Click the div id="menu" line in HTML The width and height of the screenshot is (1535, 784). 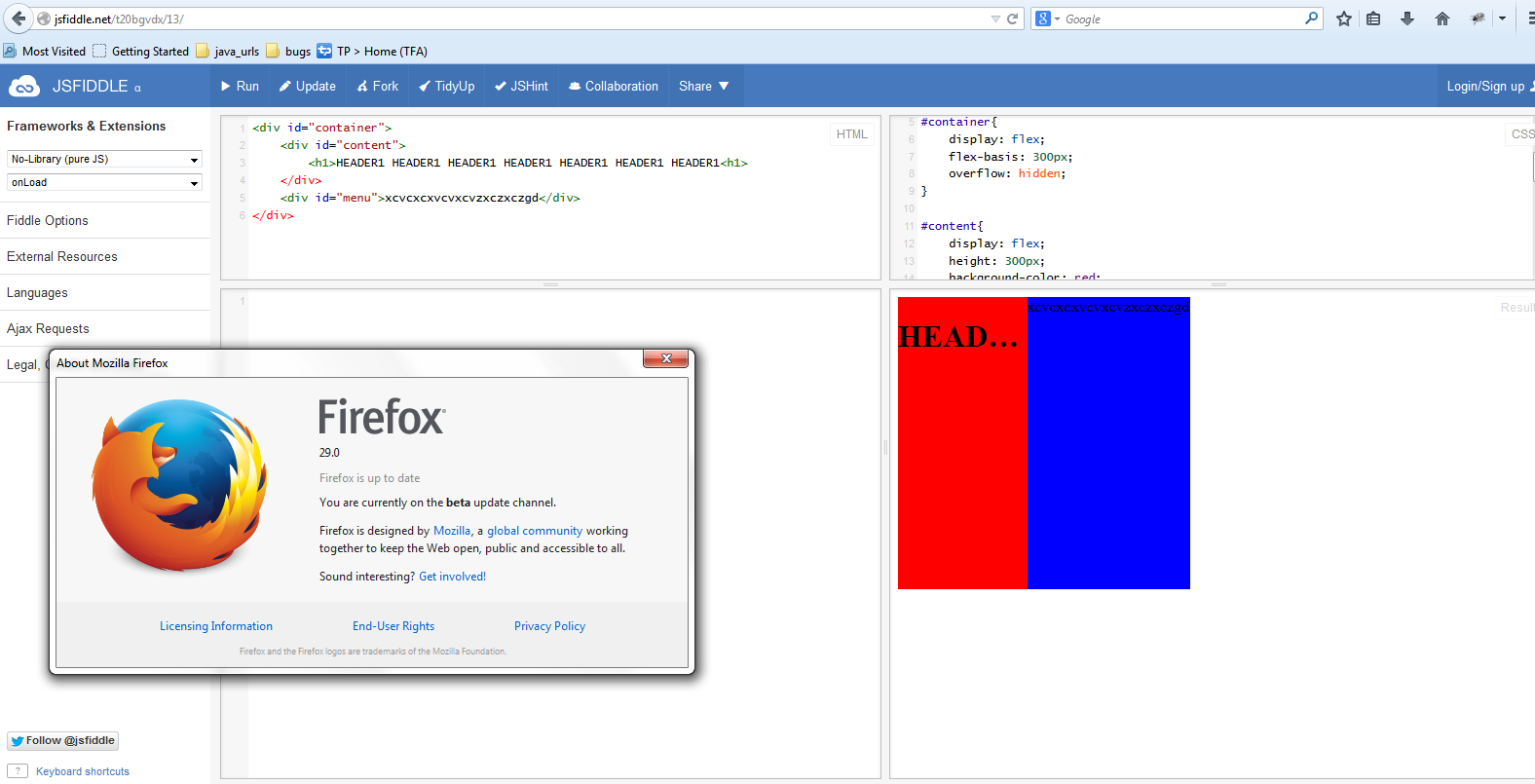click(x=430, y=198)
